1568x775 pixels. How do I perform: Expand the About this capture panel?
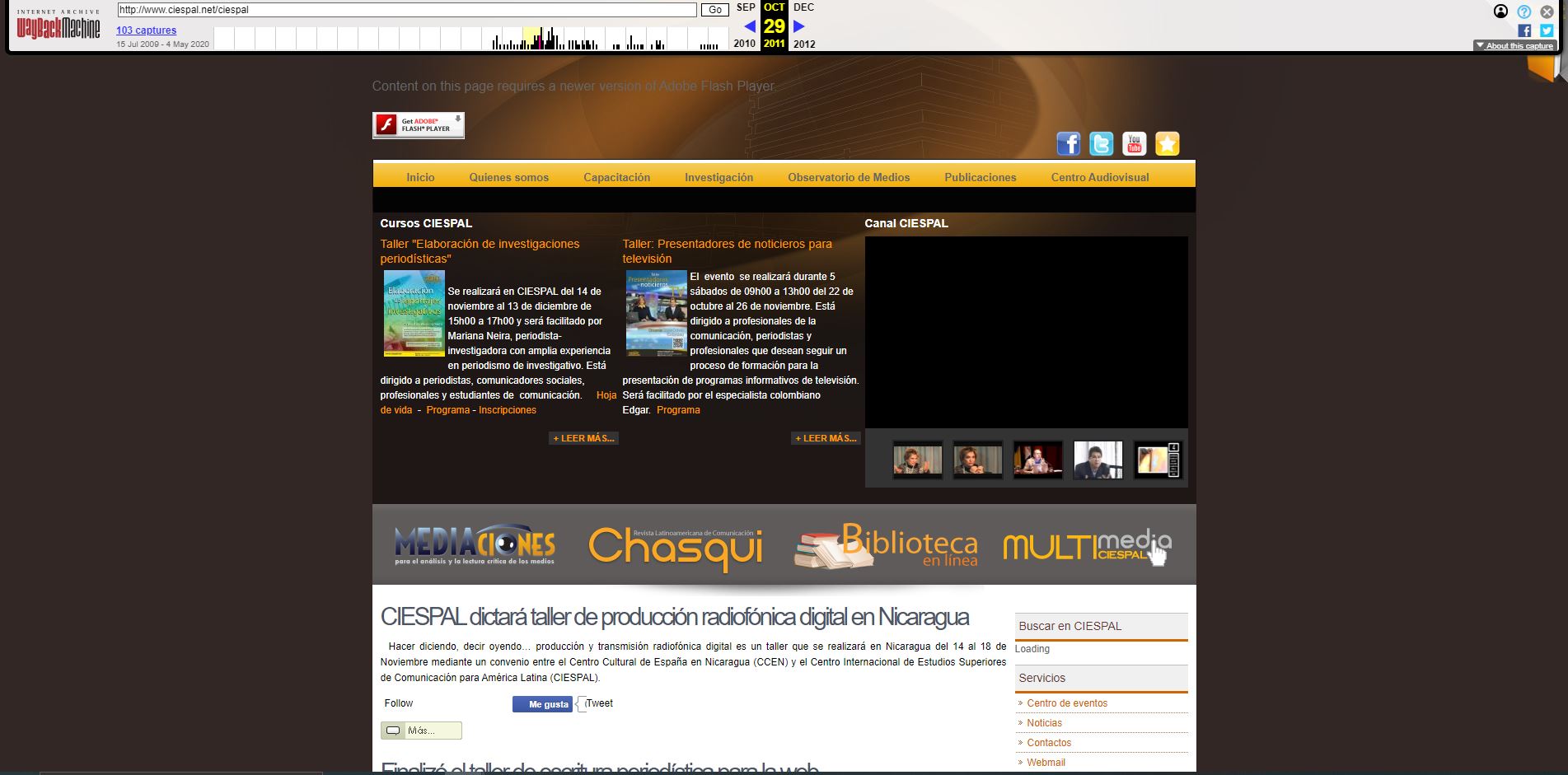point(1514,46)
